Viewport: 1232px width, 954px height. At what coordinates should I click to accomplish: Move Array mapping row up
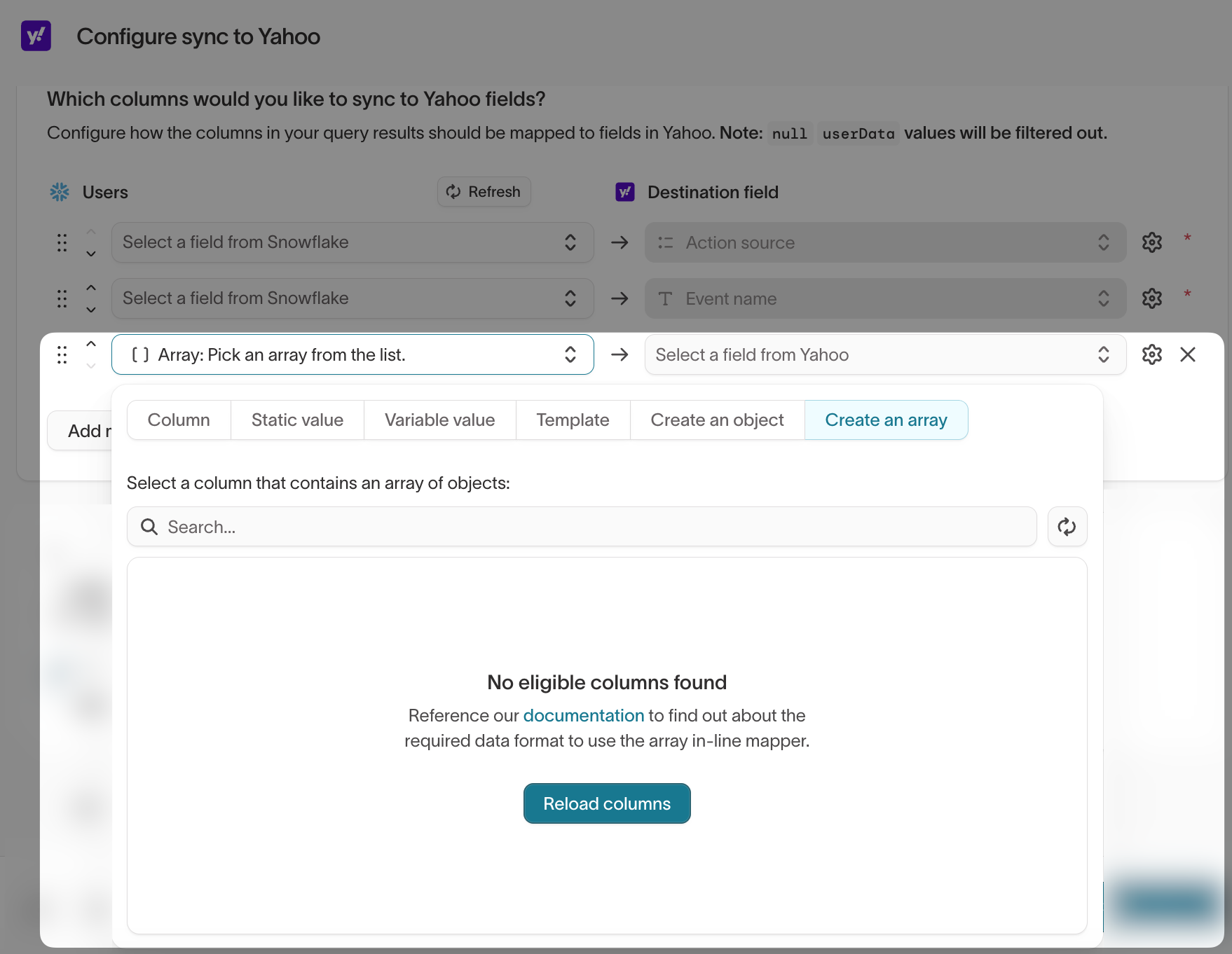click(x=91, y=343)
